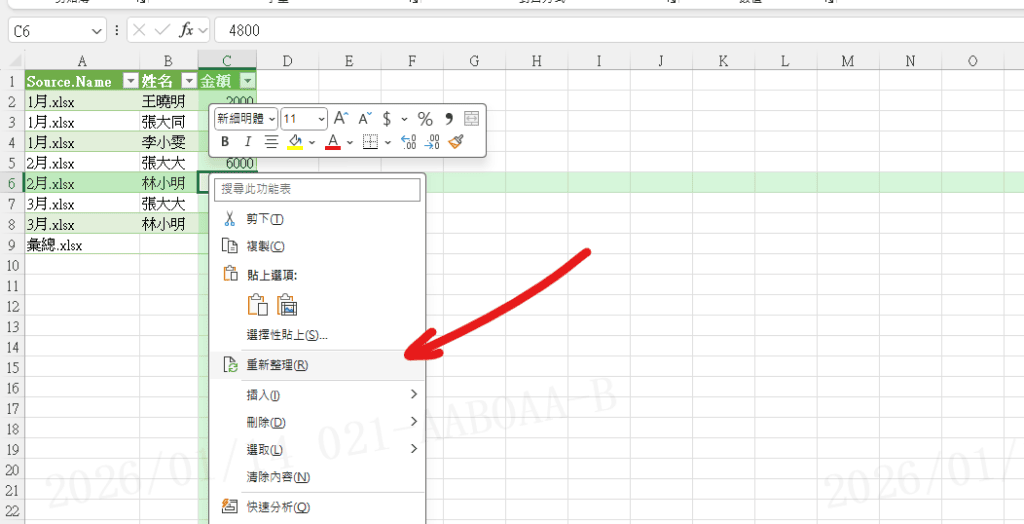Click the decrease font size icon

tap(364, 118)
